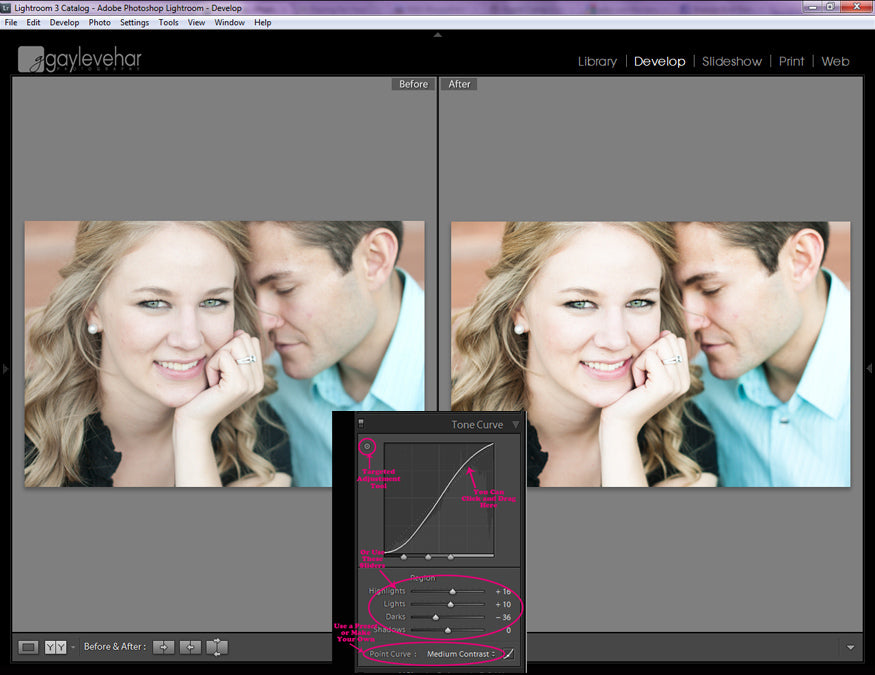Toggle the Tone Curve panel on/off switch
This screenshot has width=875, height=675.
(x=361, y=424)
